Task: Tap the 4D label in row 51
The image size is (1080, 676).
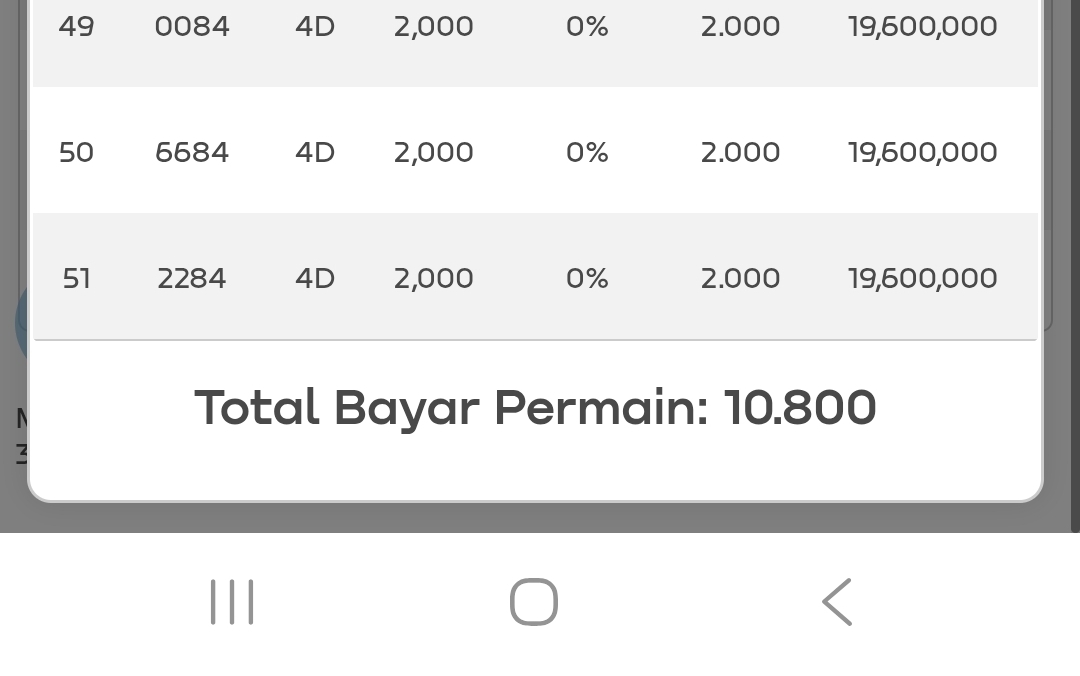Action: [315, 279]
